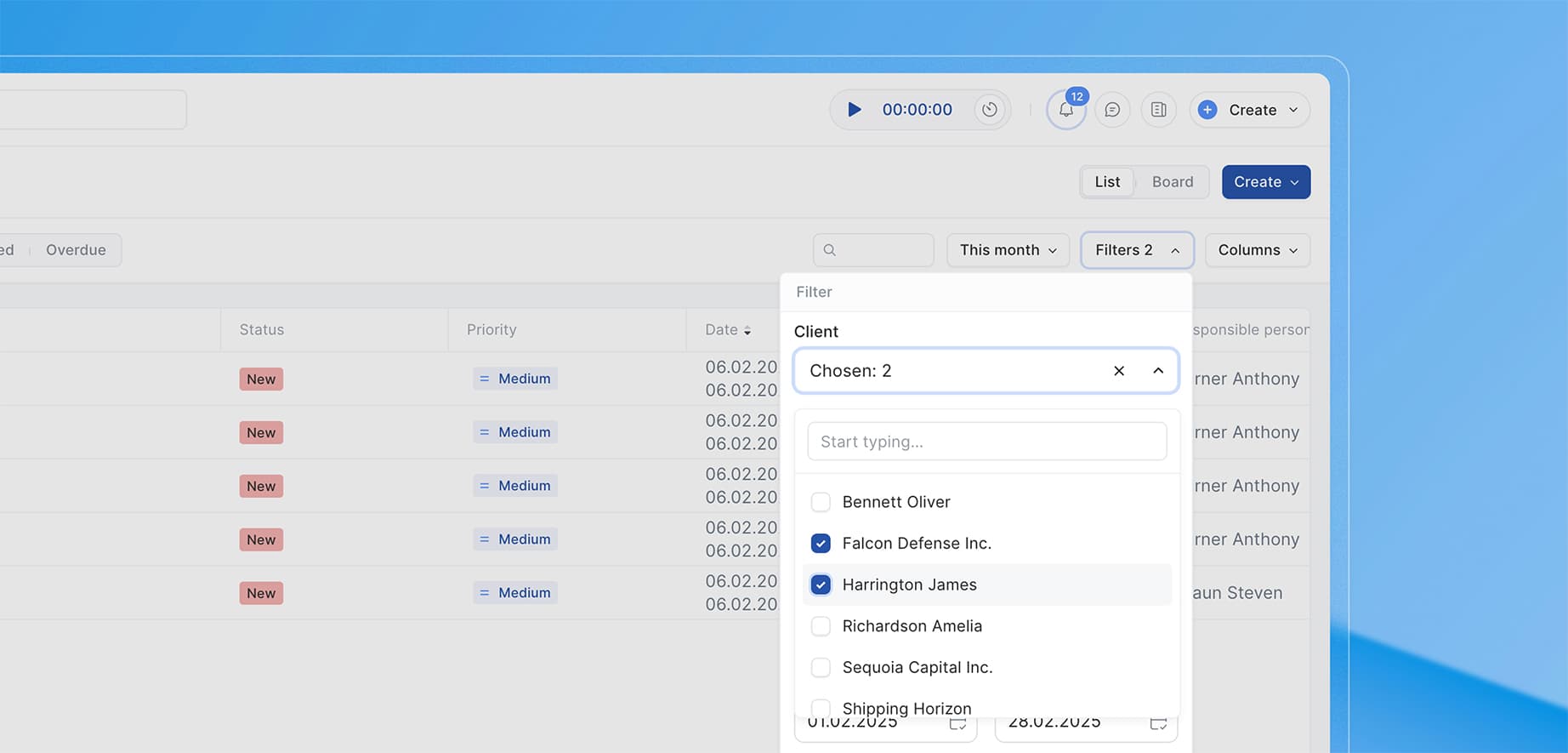Viewport: 1568px width, 753px height.
Task: Check Richardson Amelia checkbox
Action: click(821, 626)
